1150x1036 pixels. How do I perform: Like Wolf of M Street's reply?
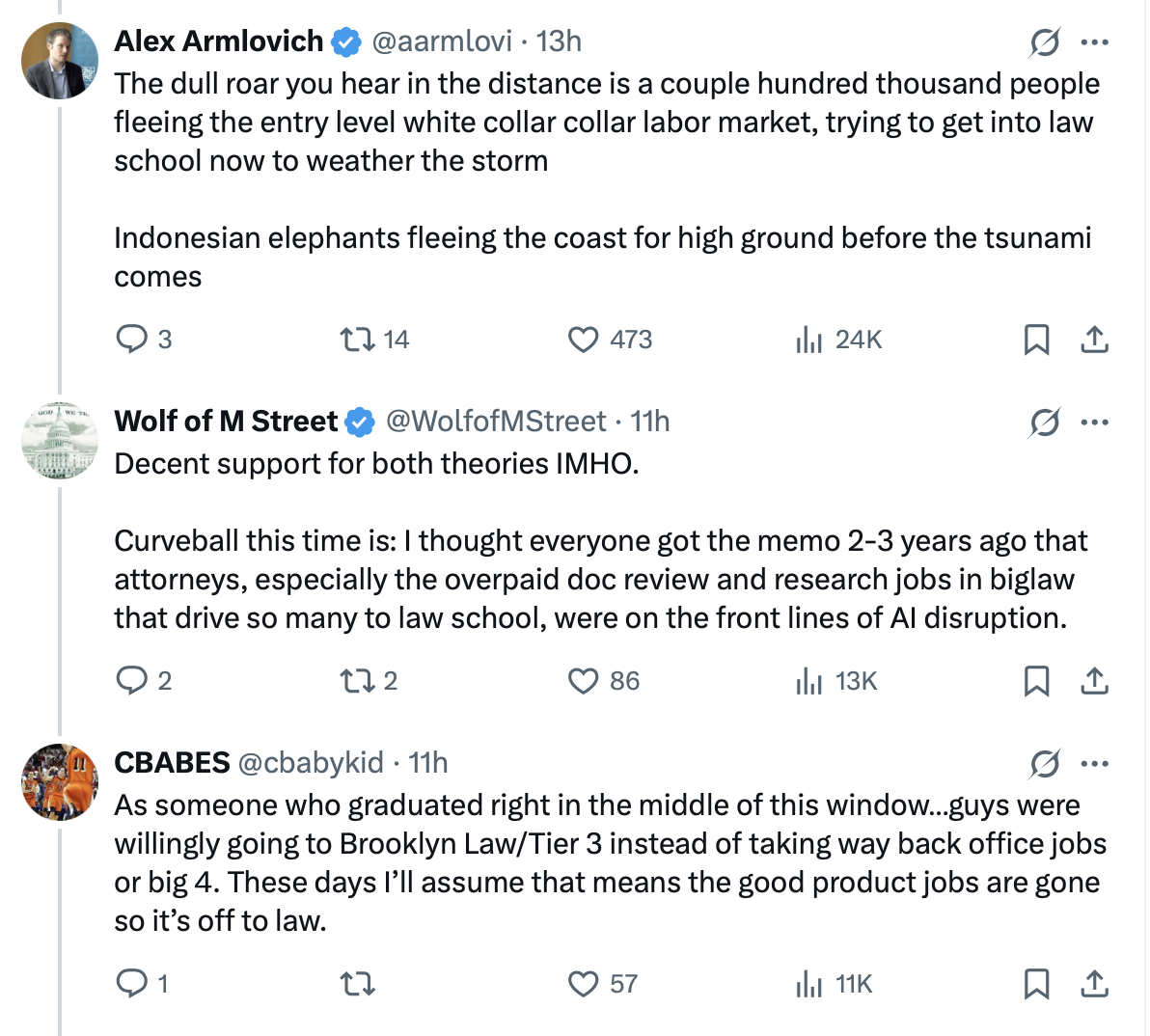click(583, 681)
